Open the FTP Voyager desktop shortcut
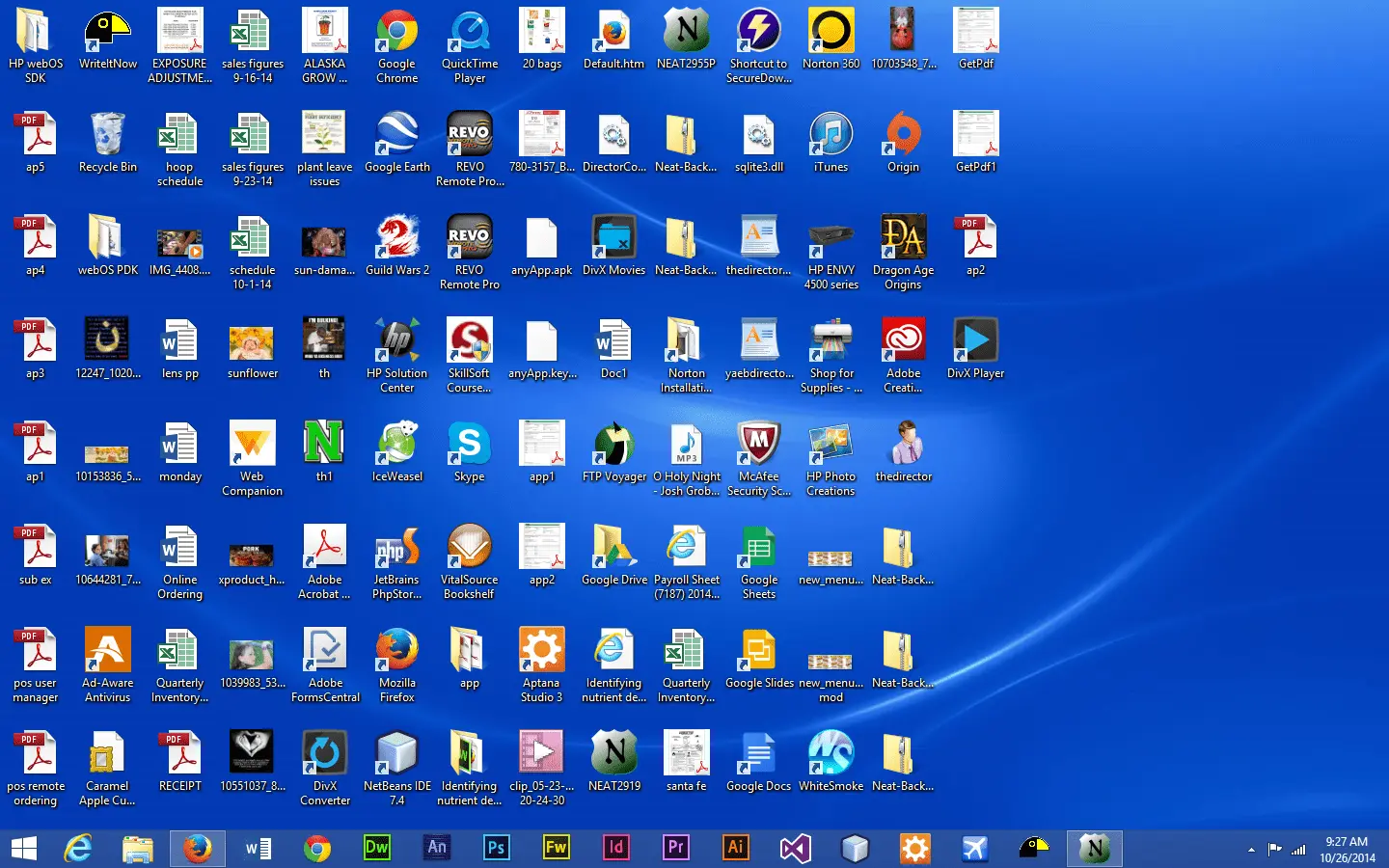 pos(613,446)
